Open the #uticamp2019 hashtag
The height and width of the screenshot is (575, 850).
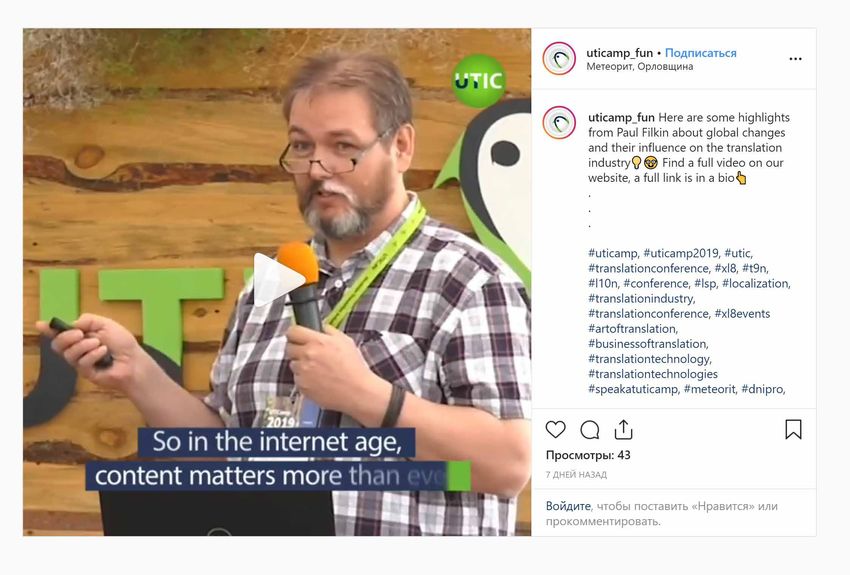(681, 253)
